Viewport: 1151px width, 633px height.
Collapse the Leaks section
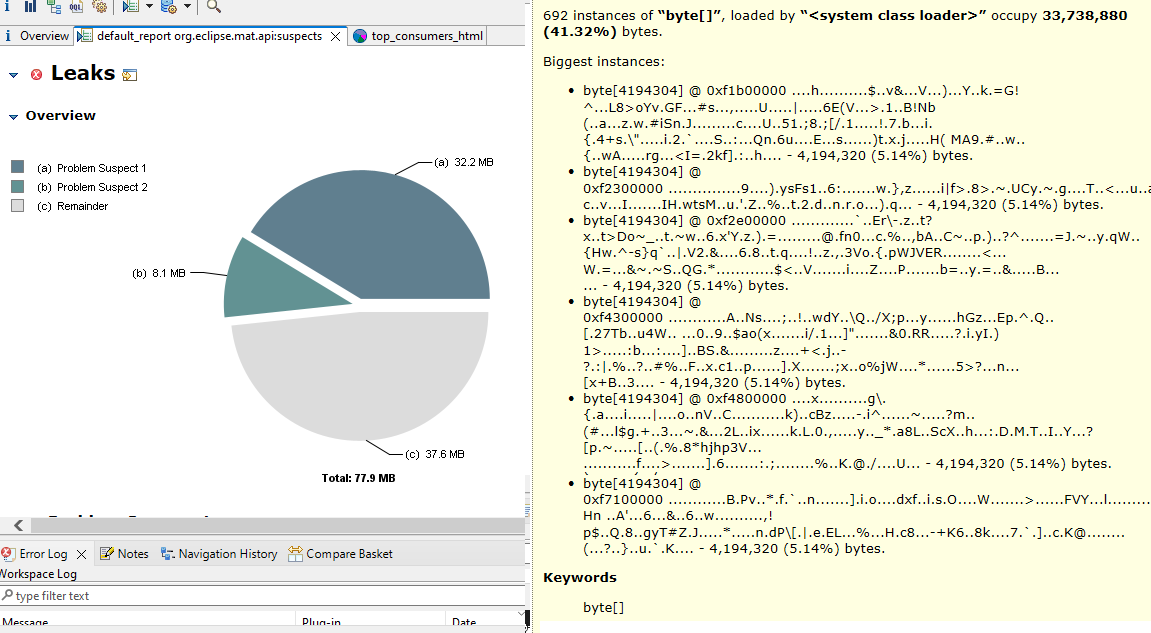coord(13,75)
